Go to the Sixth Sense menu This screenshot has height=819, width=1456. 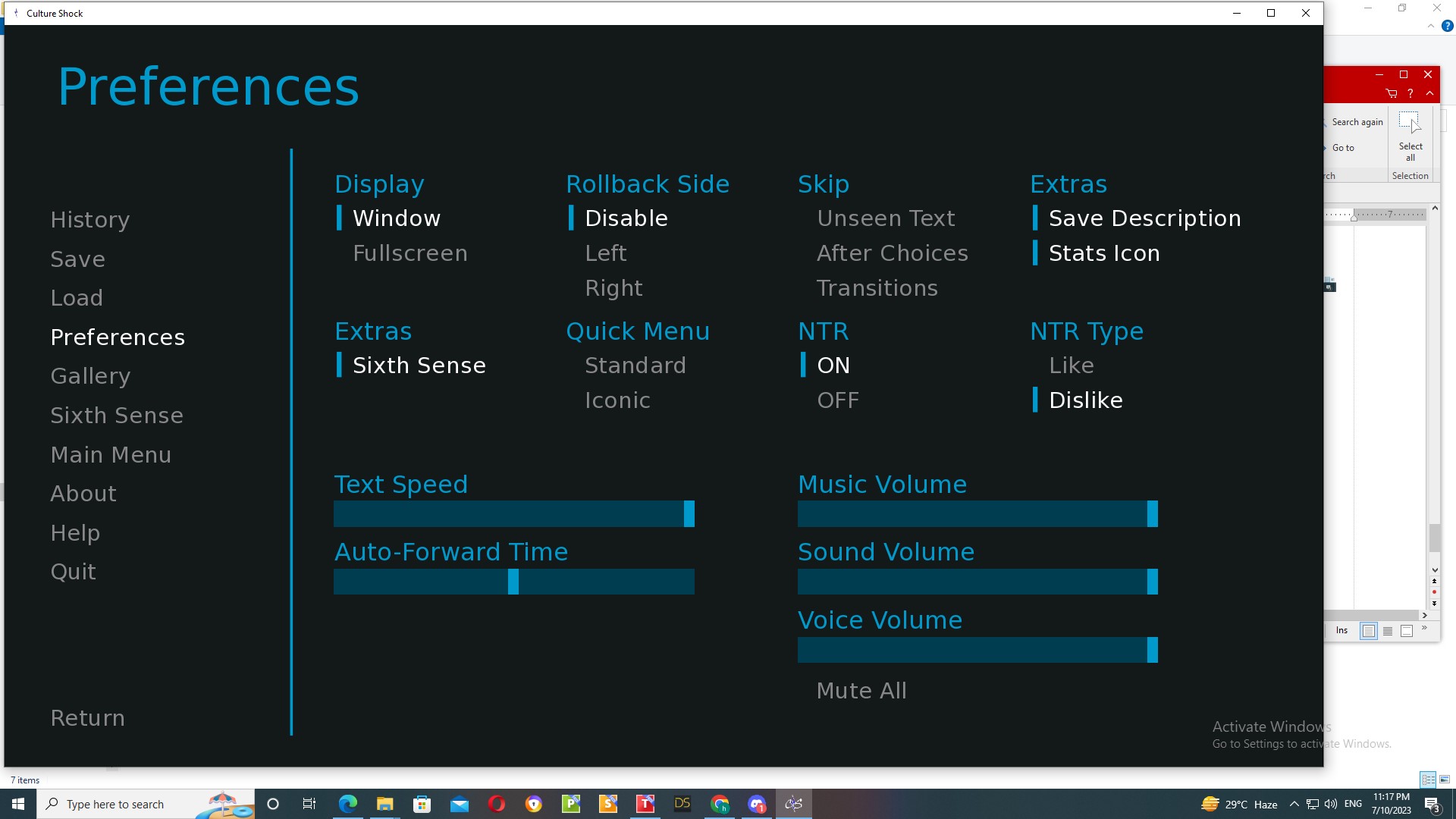pyautogui.click(x=117, y=416)
